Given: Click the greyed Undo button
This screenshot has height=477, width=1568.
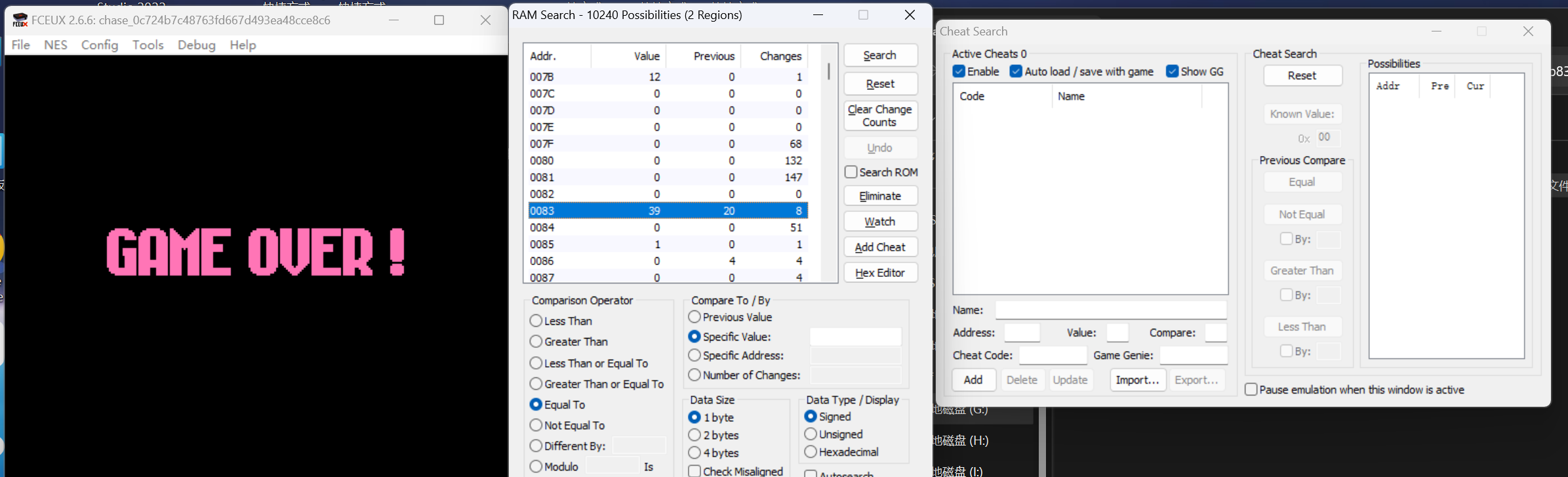Looking at the screenshot, I should pyautogui.click(x=880, y=148).
